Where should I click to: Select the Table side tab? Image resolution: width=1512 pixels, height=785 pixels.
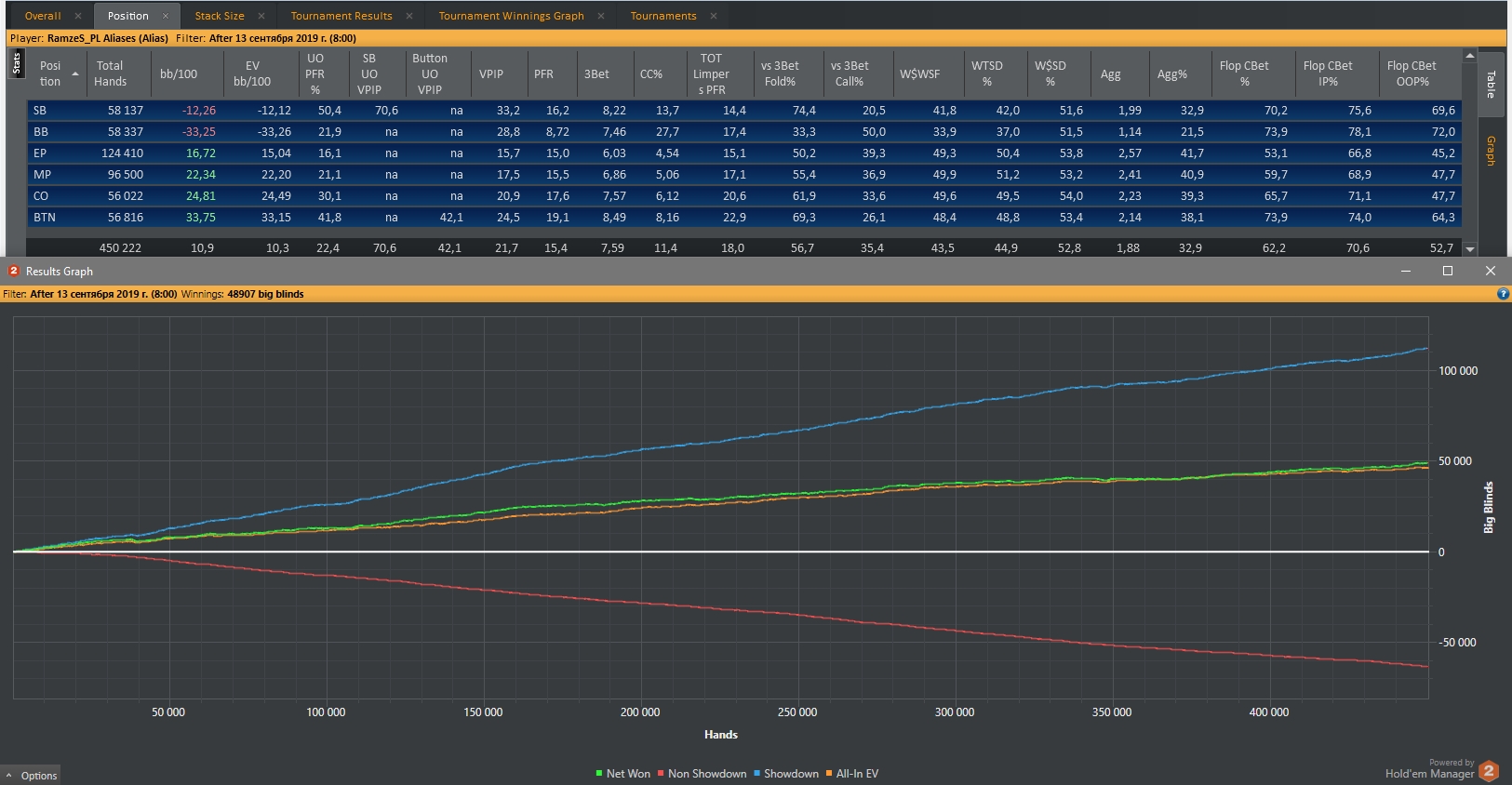pyautogui.click(x=1491, y=85)
